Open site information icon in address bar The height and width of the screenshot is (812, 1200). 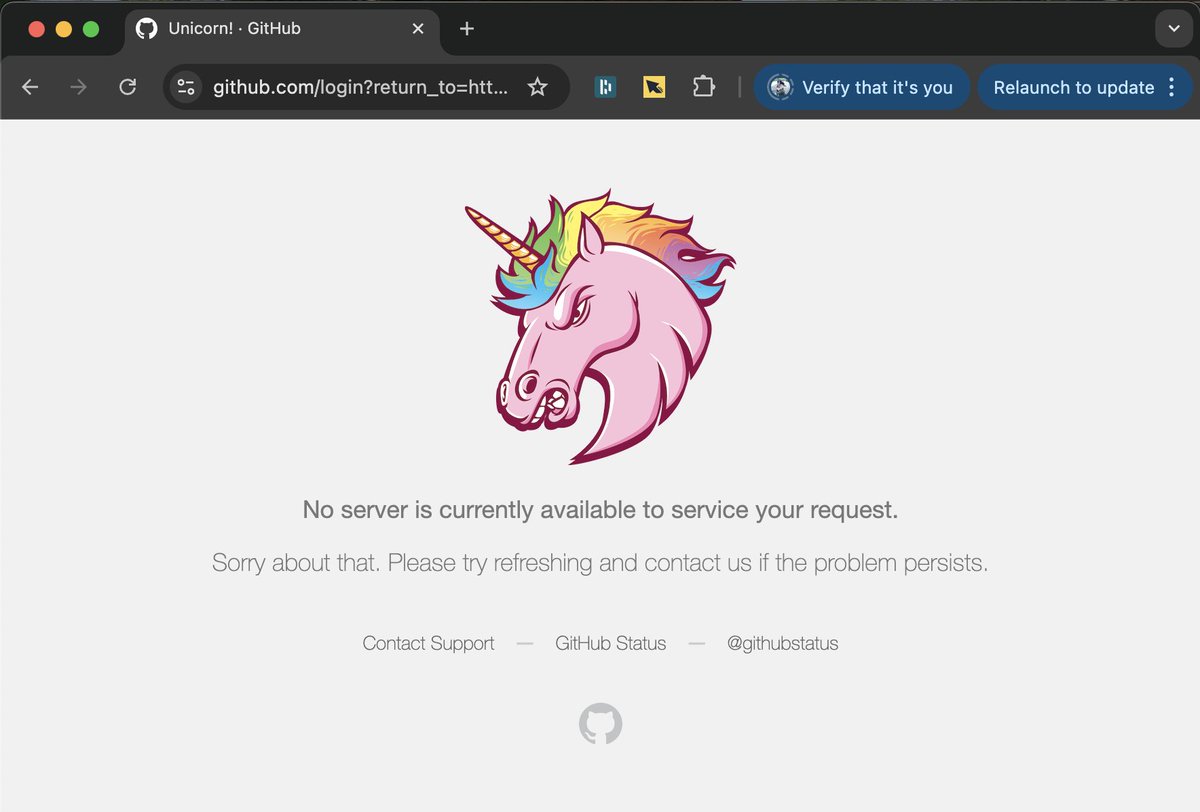coord(186,87)
